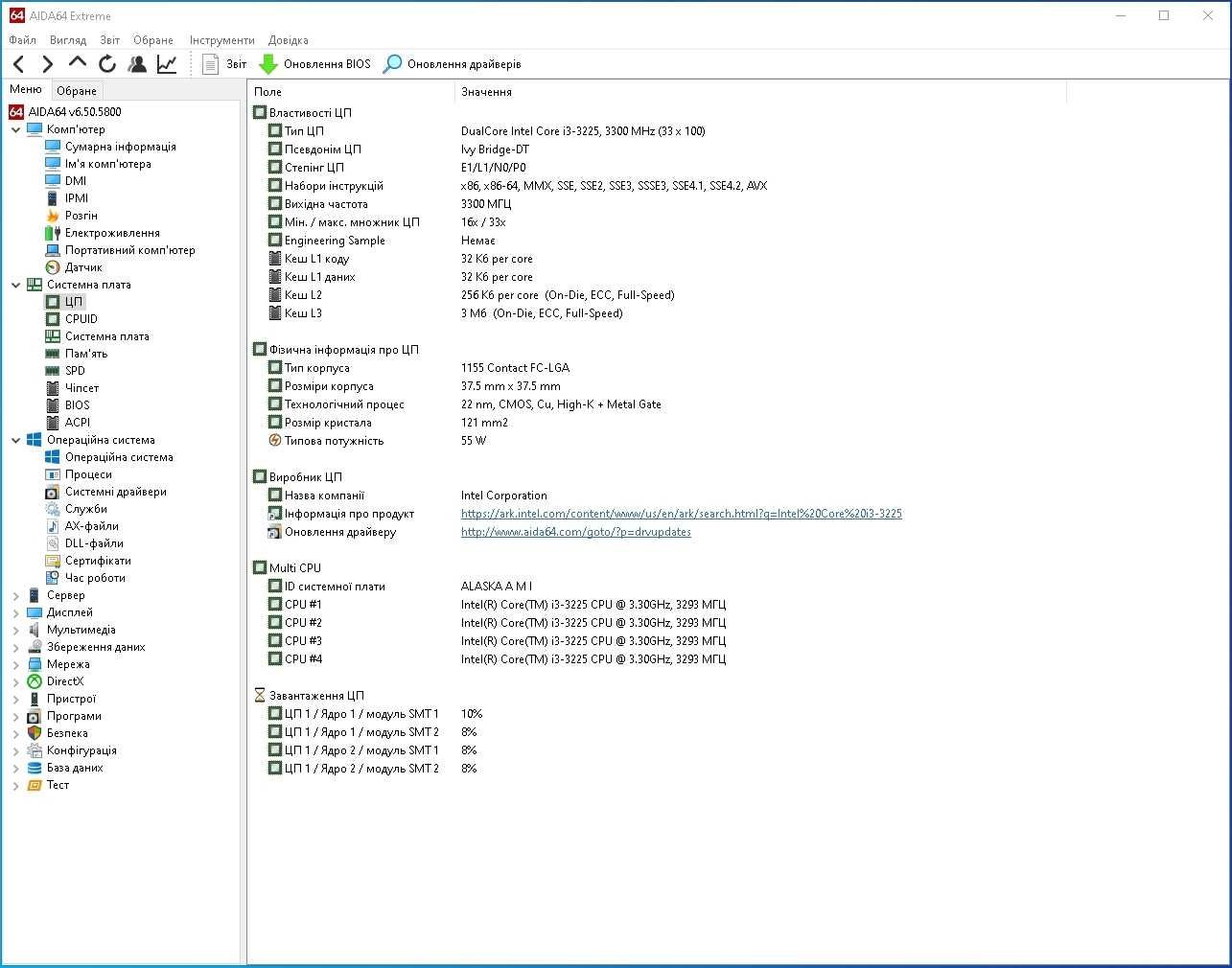Open the IPMI tree item
The width and height of the screenshot is (1232, 968).
pyautogui.click(x=77, y=198)
